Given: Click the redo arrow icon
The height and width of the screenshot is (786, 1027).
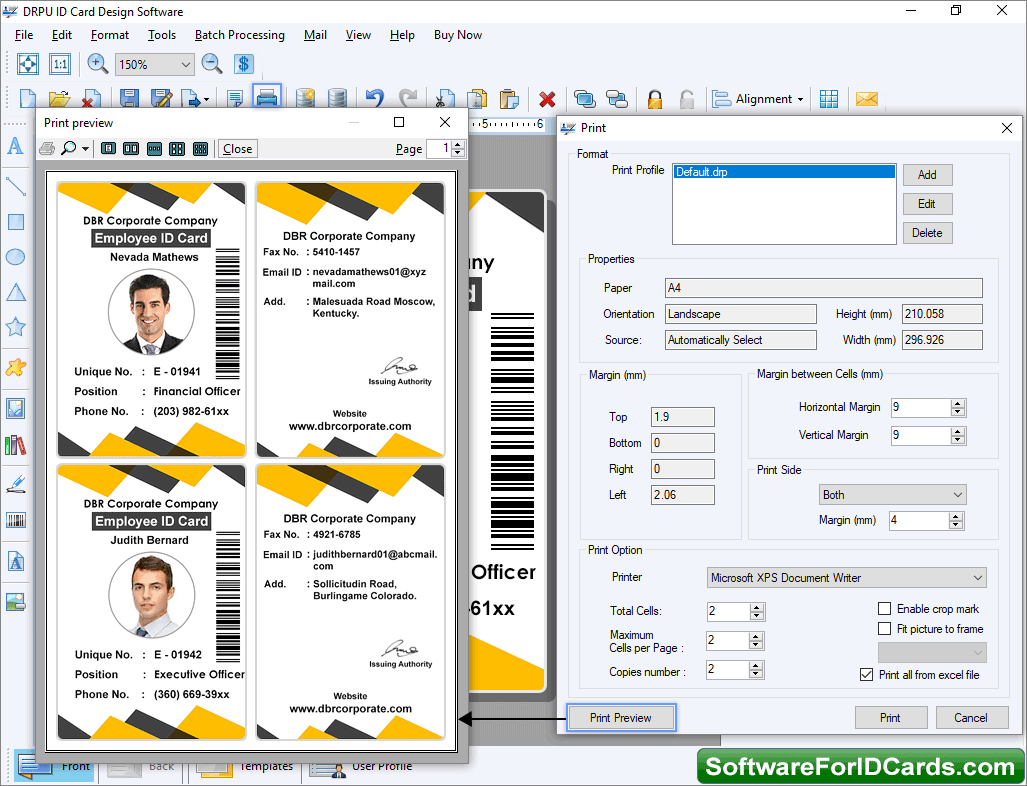Looking at the screenshot, I should [x=408, y=99].
